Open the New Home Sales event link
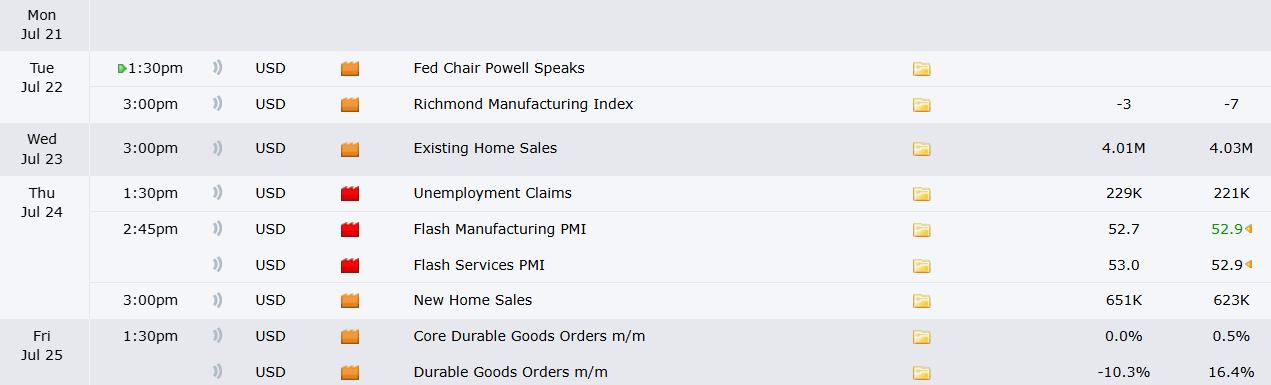Viewport: 1271px width, 385px height. pyautogui.click(x=472, y=300)
